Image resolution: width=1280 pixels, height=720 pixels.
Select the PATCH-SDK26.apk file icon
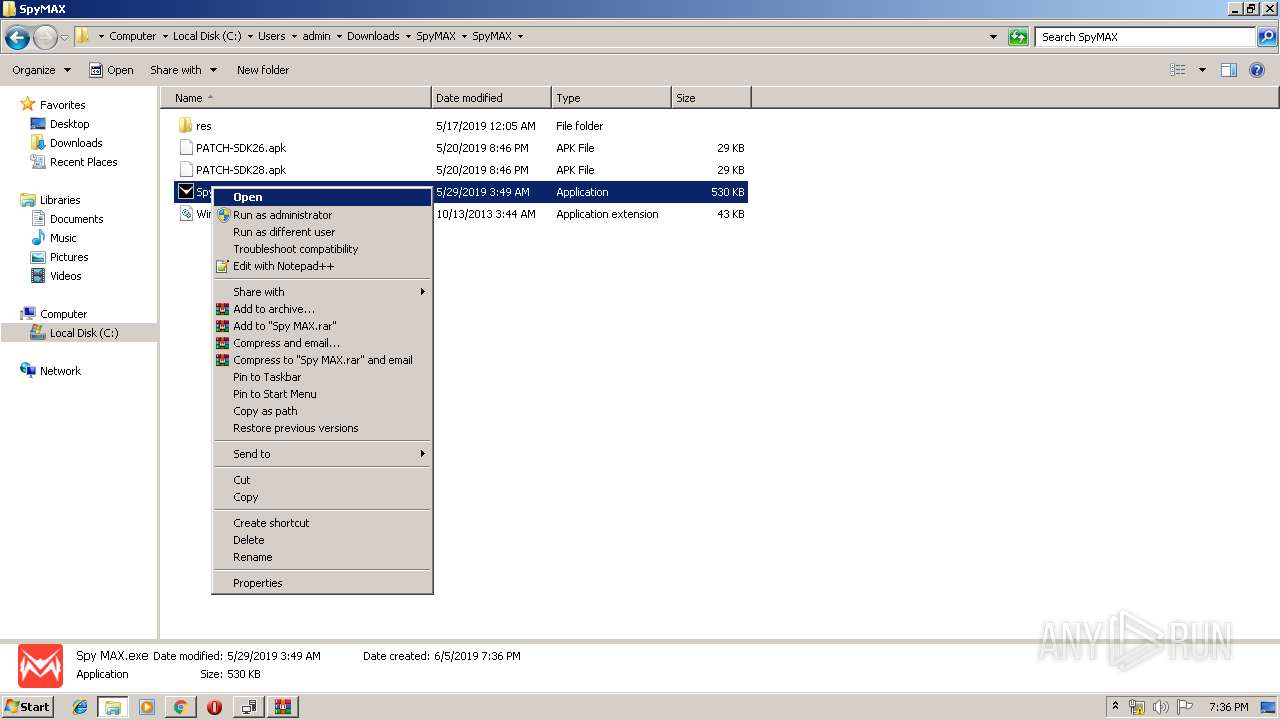185,148
